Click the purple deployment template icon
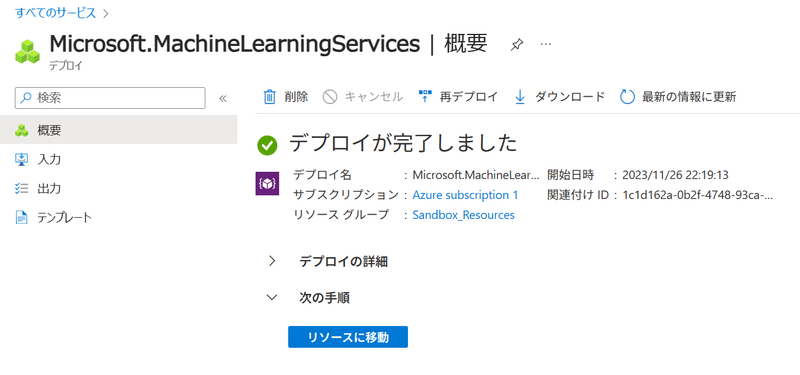Screen dimensions: 800x375 pos(267,184)
